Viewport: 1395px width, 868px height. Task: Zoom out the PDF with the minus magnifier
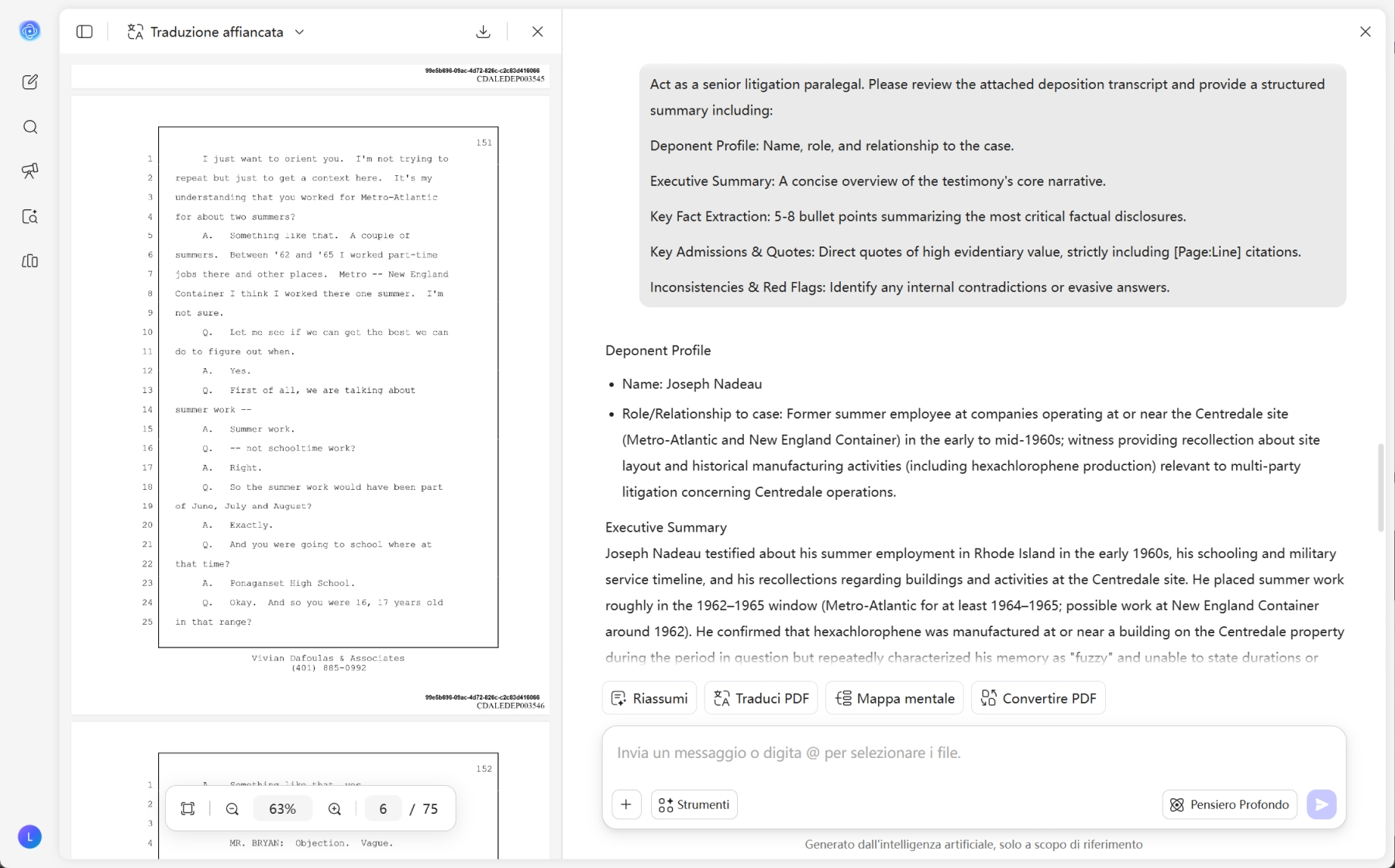click(x=232, y=808)
